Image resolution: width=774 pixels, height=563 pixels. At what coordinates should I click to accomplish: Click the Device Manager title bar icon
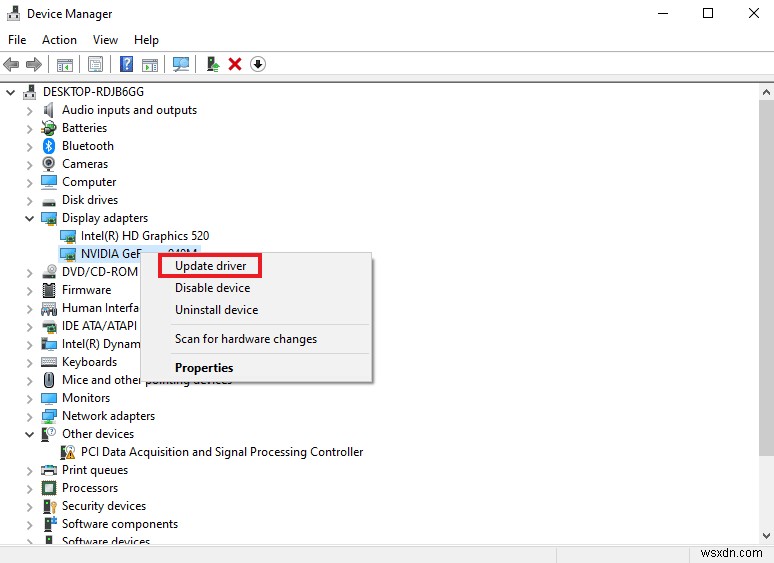[13, 13]
